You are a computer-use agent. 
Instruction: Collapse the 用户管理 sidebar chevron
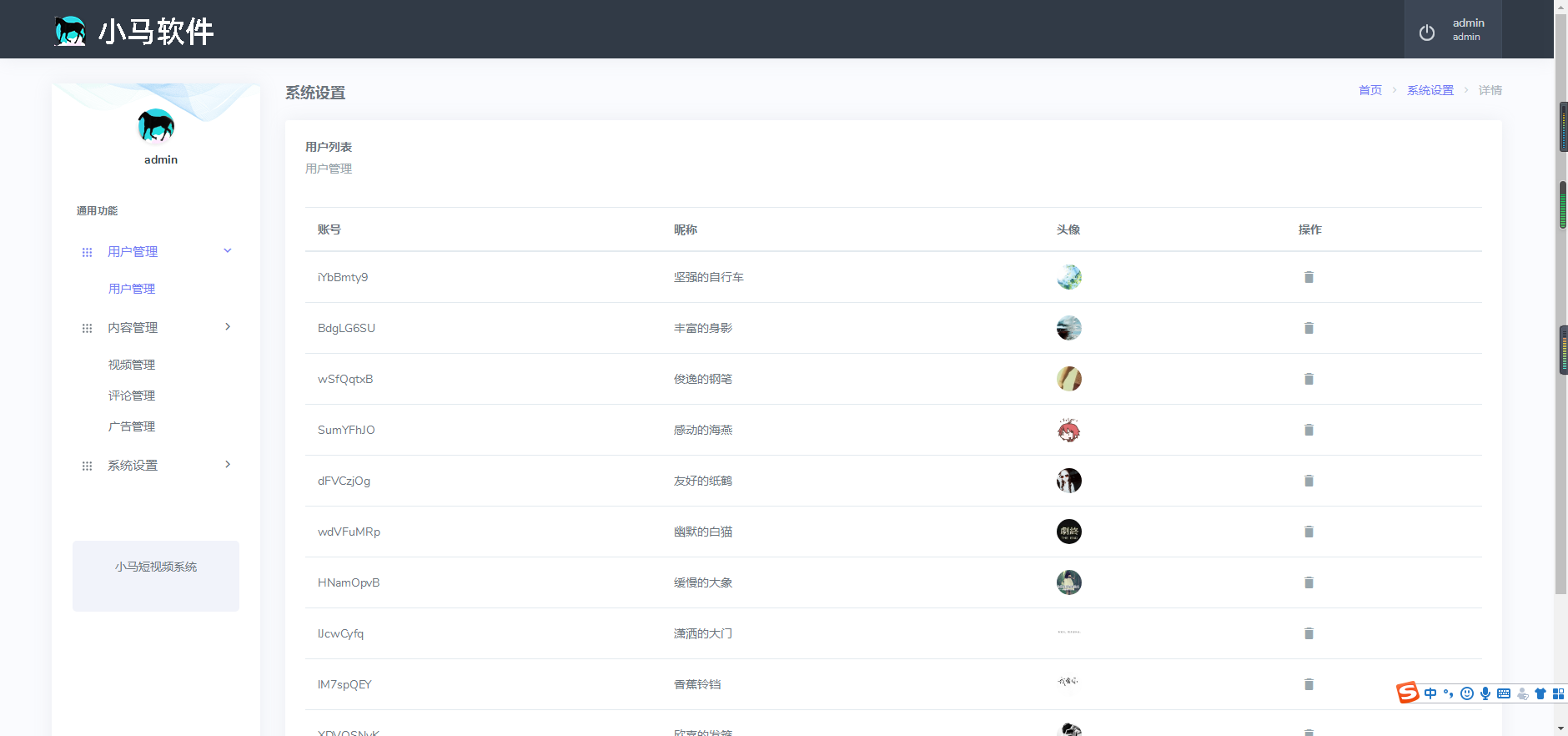[x=228, y=251]
